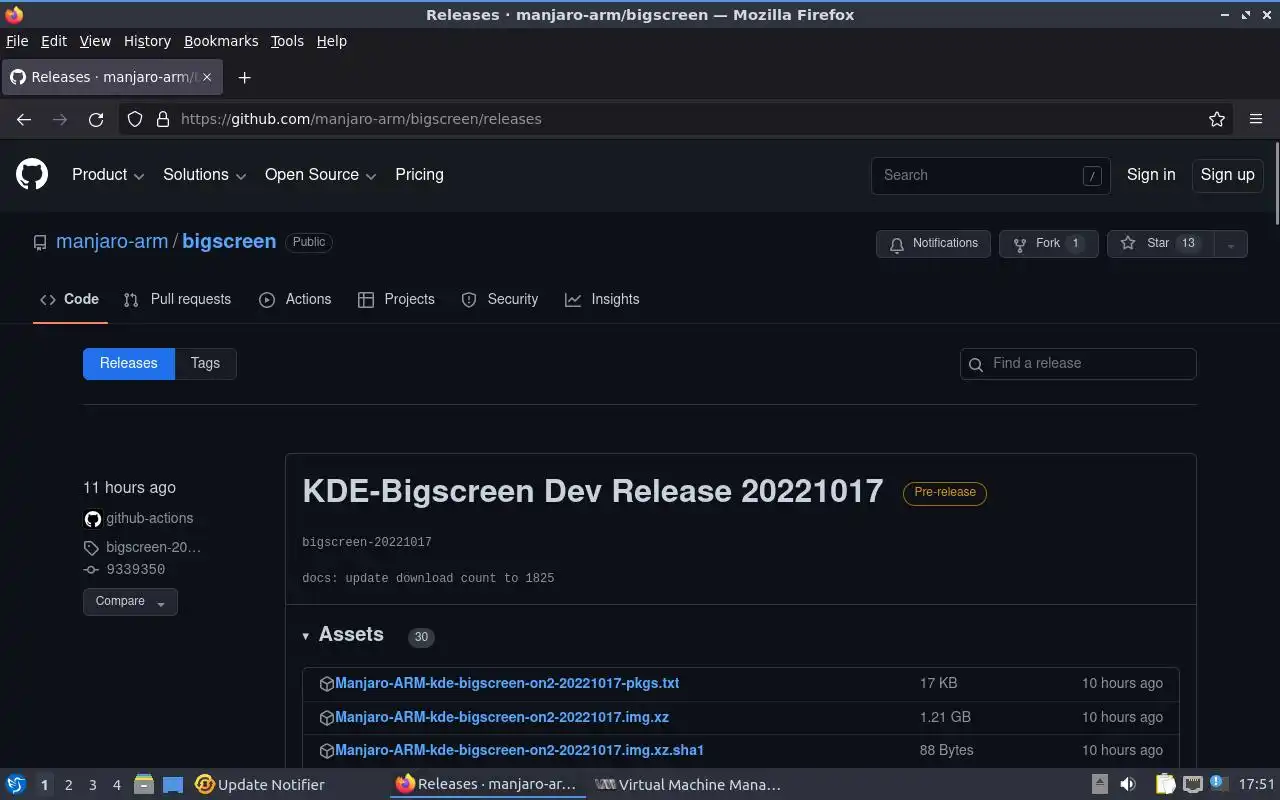Open the Firefox hamburger application menu
This screenshot has height=800, width=1280.
pos(1256,119)
